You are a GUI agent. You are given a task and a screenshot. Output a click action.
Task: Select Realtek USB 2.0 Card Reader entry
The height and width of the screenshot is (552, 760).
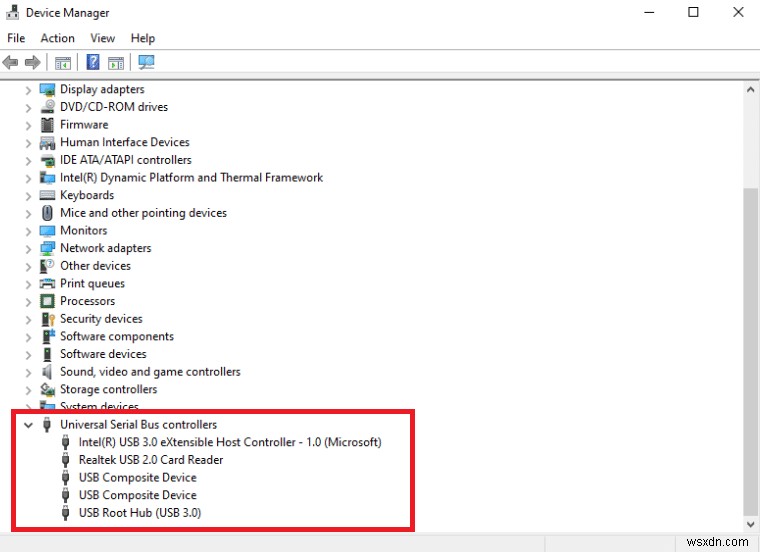click(151, 460)
